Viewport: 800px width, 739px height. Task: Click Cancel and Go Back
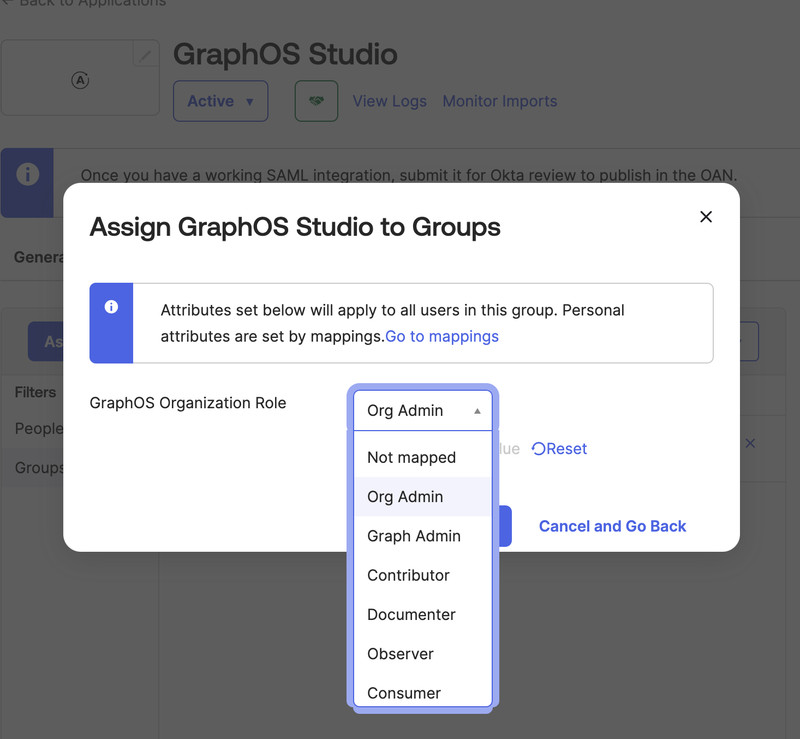coord(612,526)
